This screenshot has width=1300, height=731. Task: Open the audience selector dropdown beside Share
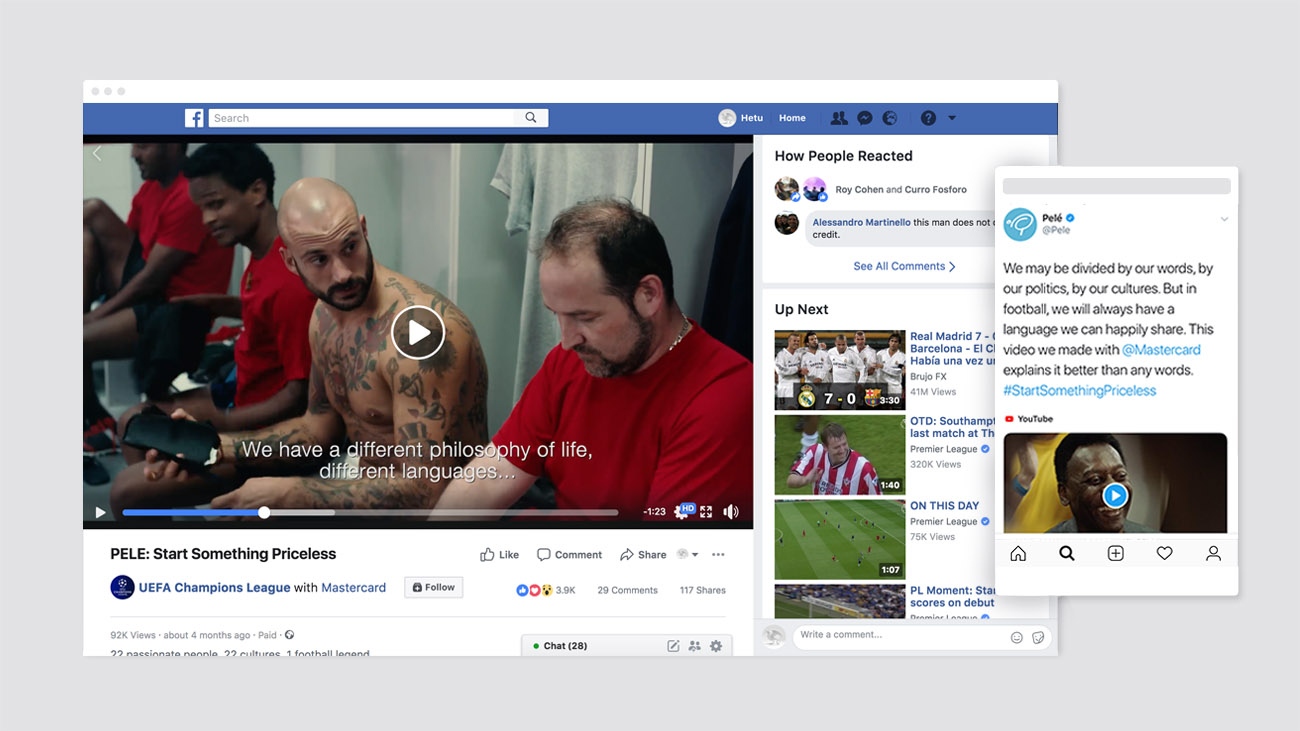(687, 554)
